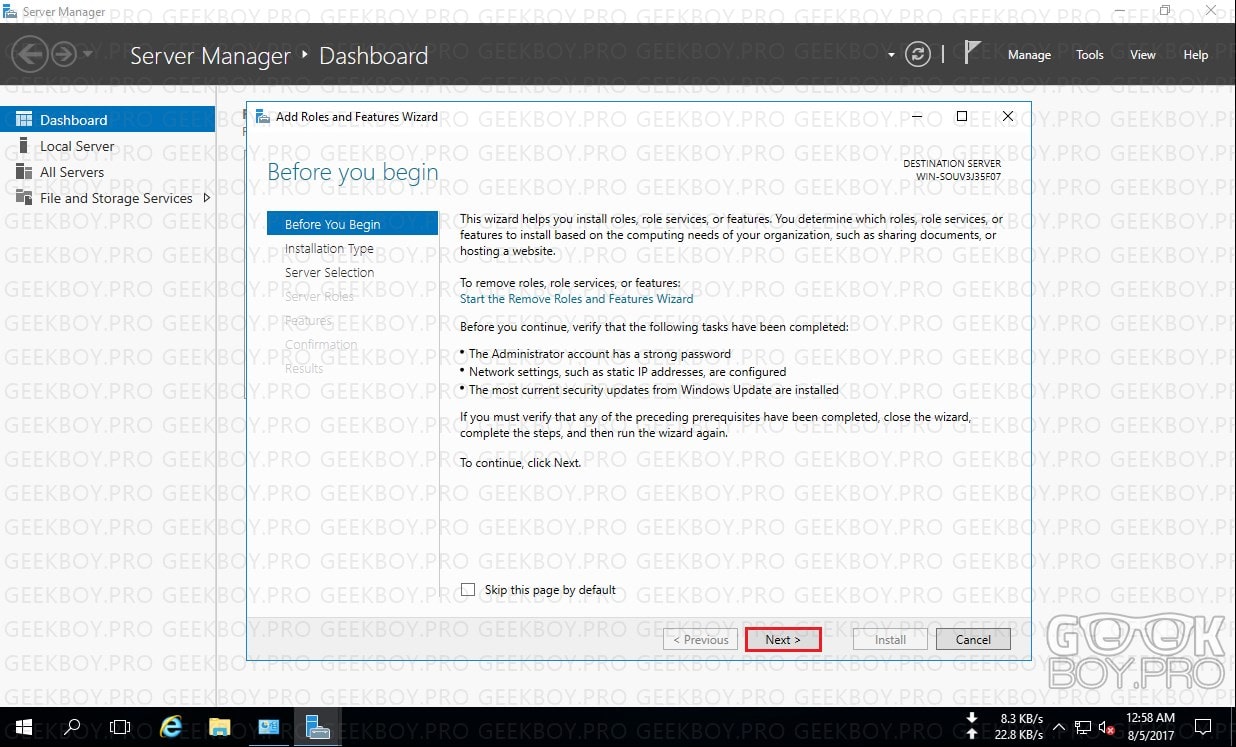Open Task View from the taskbar
The height and width of the screenshot is (747, 1236).
[120, 727]
